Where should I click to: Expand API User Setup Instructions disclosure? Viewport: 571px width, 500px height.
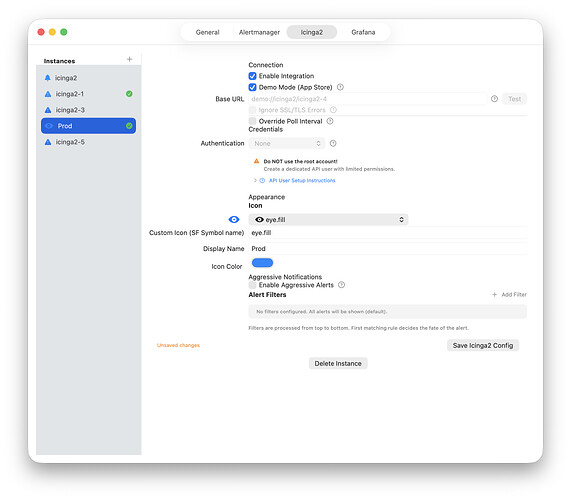pyautogui.click(x=255, y=180)
